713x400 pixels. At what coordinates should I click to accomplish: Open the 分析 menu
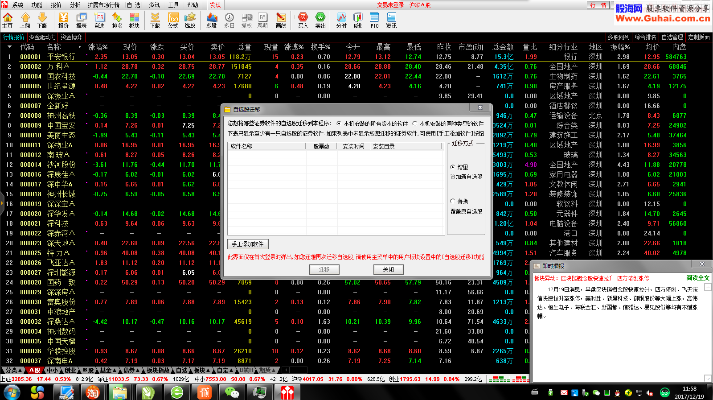click(75, 5)
